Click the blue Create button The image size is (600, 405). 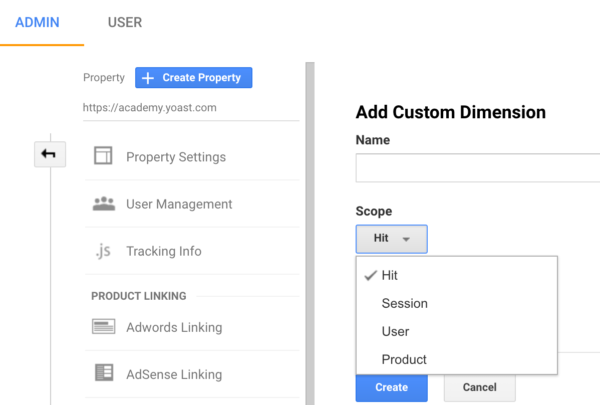[x=391, y=387]
